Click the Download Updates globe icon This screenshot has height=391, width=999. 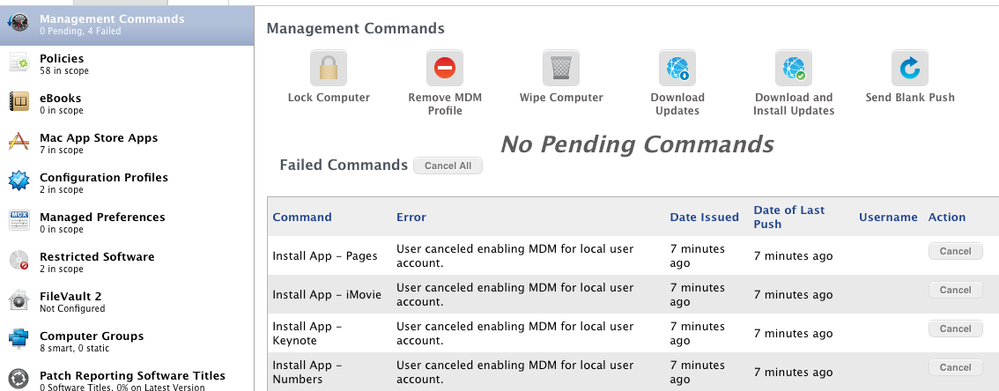(677, 68)
